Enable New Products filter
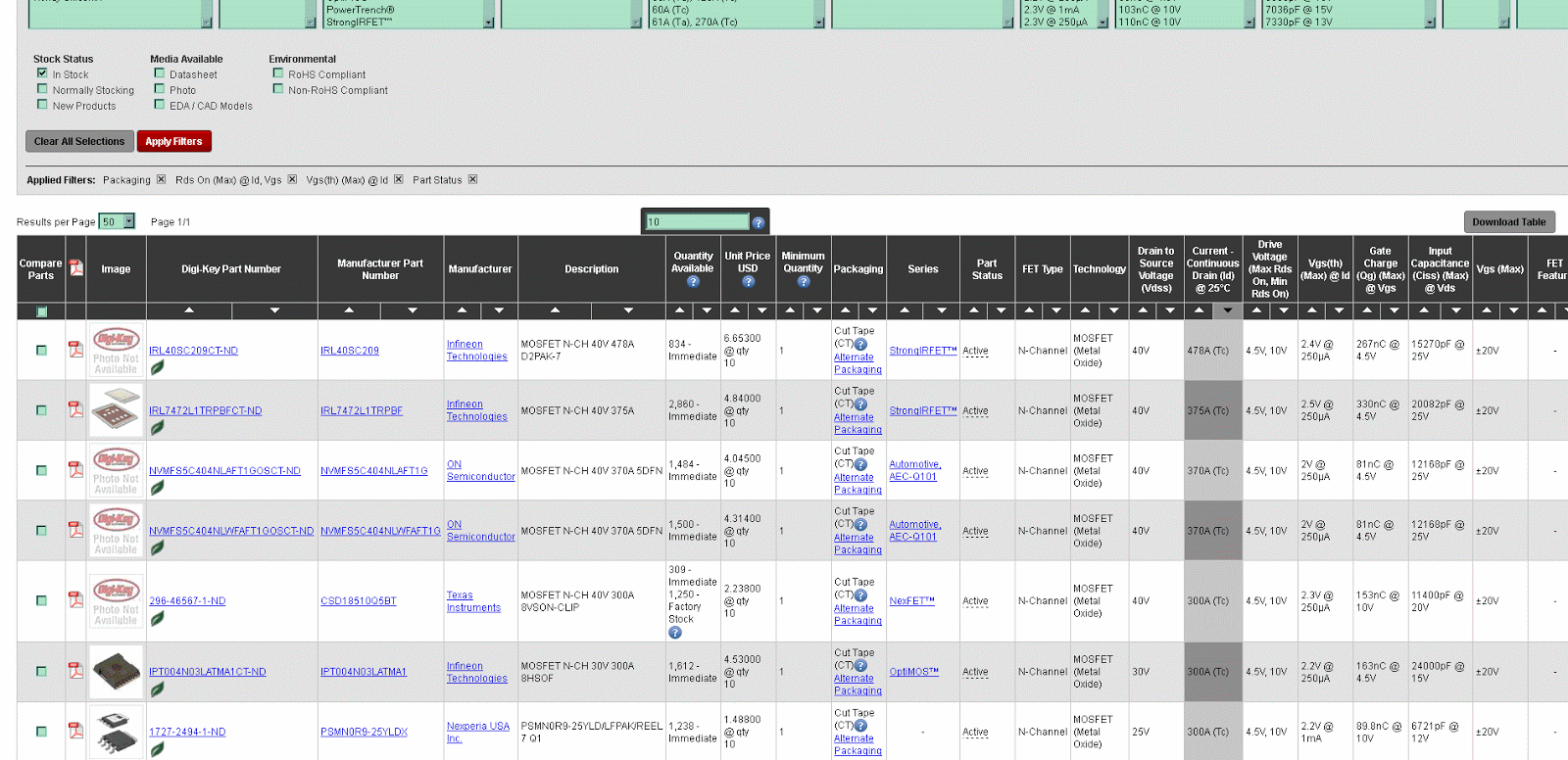The image size is (1568, 760). (42, 105)
